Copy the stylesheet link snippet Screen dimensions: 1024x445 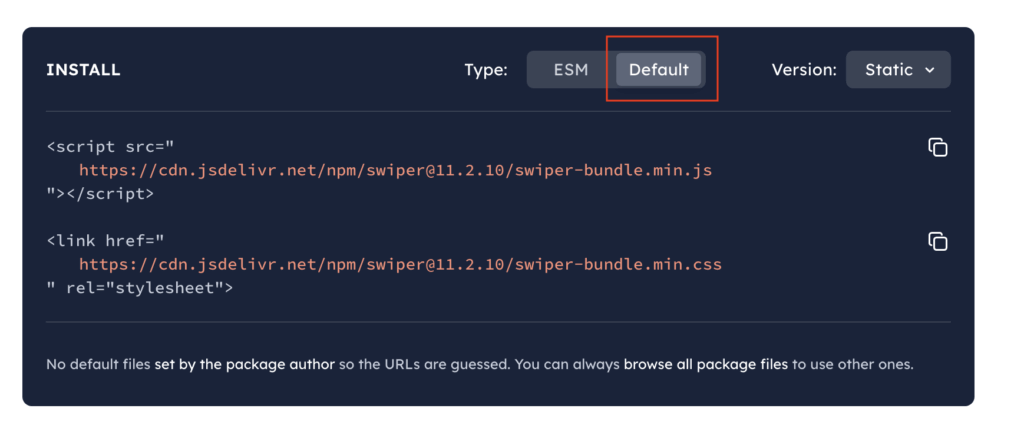(938, 242)
